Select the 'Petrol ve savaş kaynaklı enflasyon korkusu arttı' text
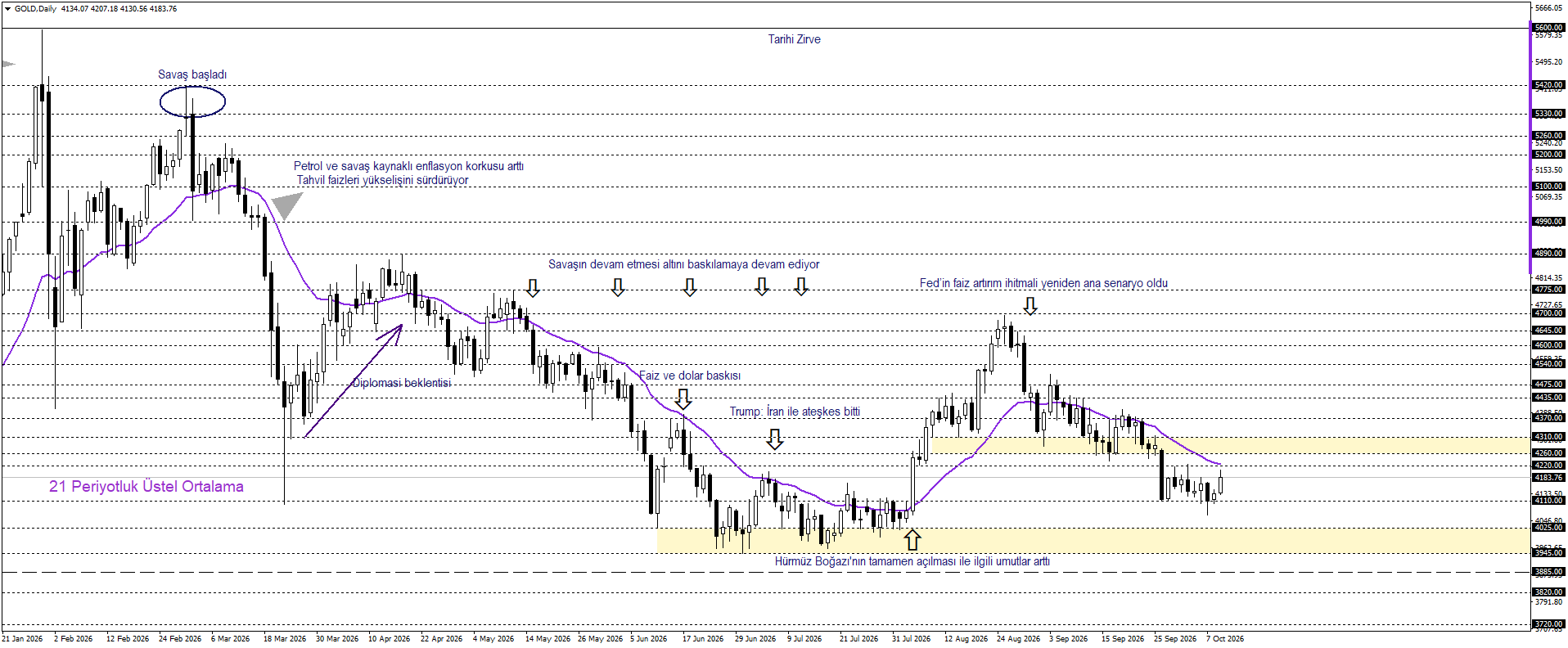Screen dimensions: 1568x648 (408, 166)
